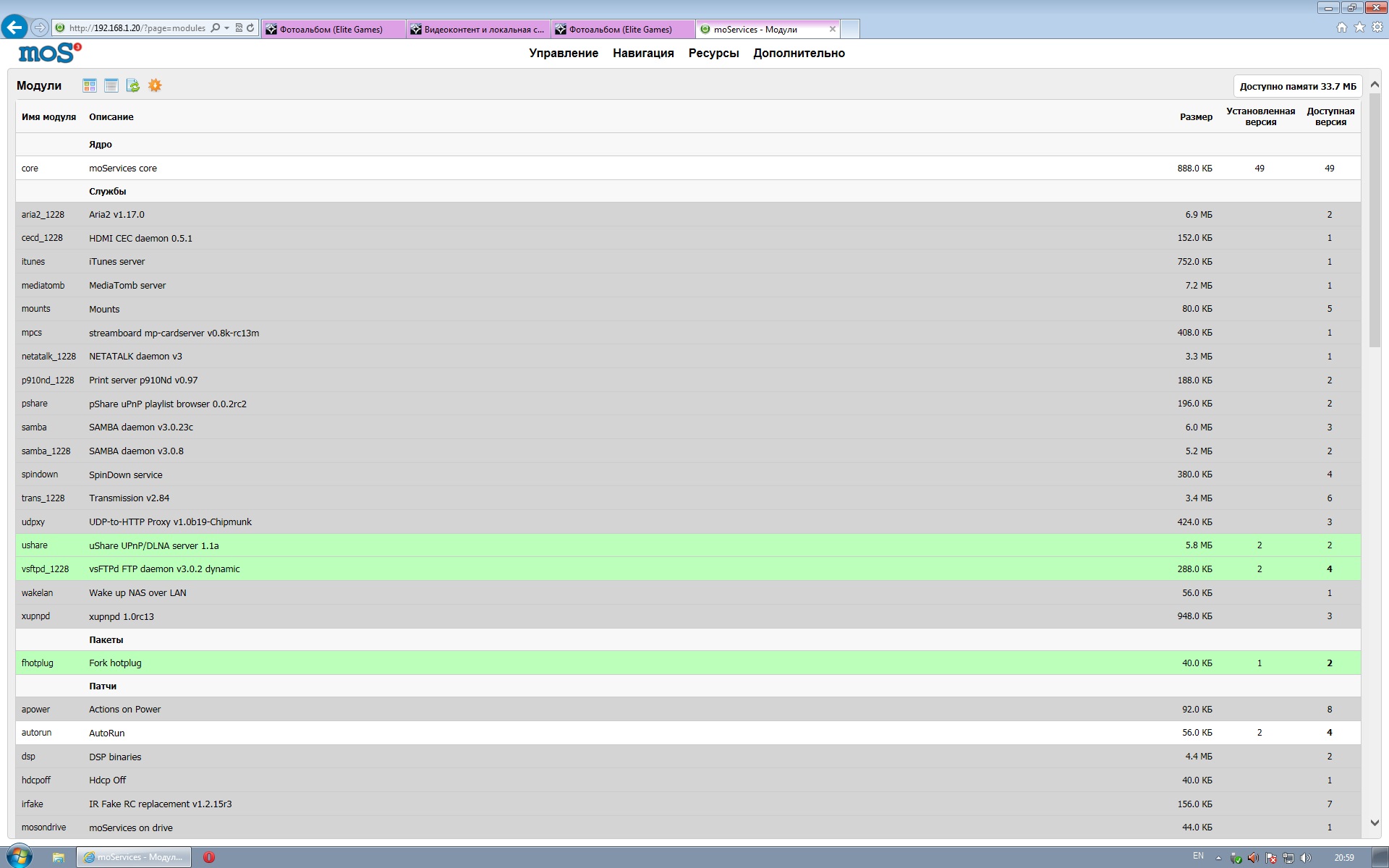Switch modules to tile view icon
Screen dimensions: 1389x868
point(90,86)
